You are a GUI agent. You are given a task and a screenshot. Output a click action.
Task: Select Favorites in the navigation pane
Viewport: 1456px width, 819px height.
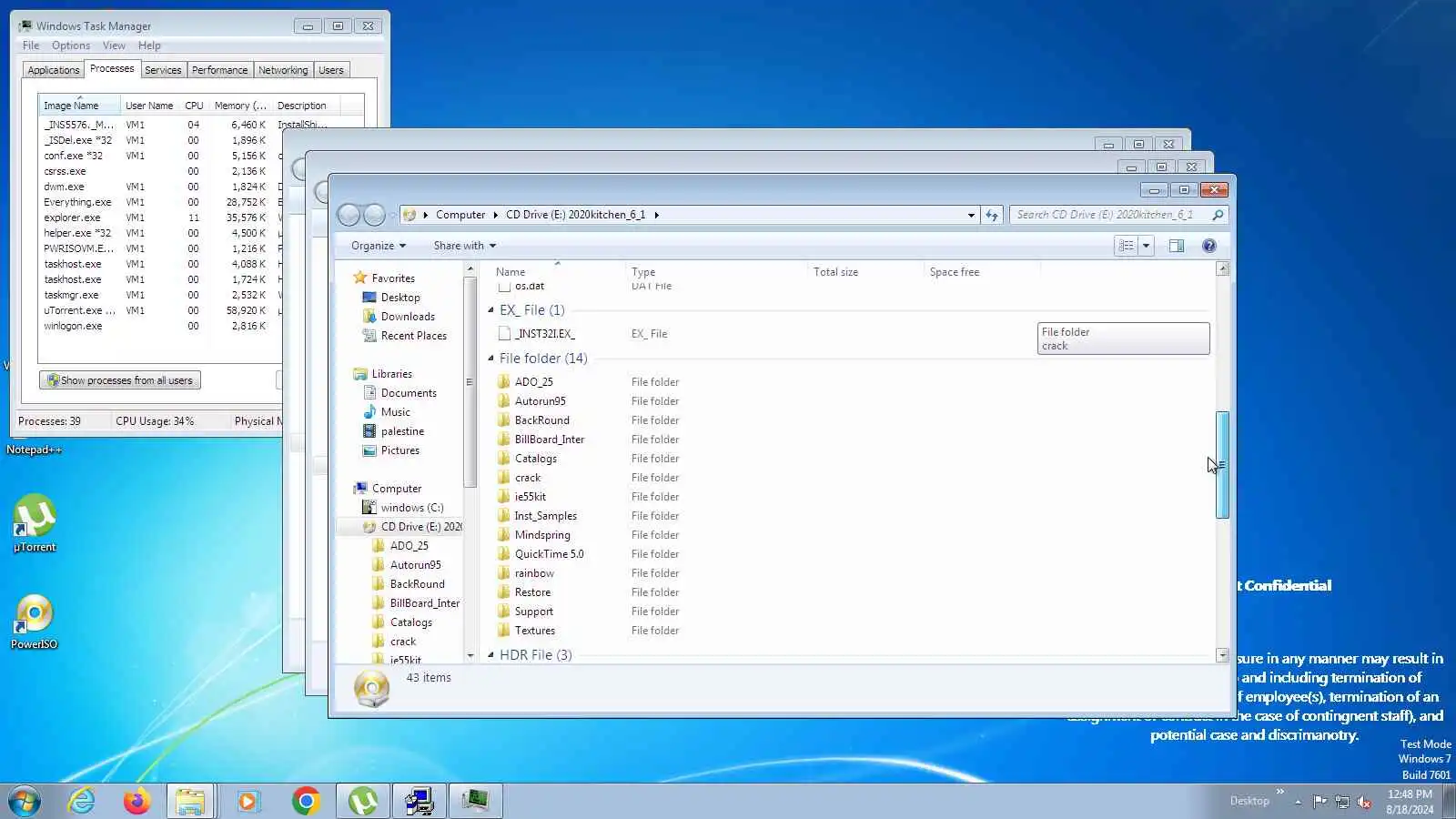click(x=392, y=278)
